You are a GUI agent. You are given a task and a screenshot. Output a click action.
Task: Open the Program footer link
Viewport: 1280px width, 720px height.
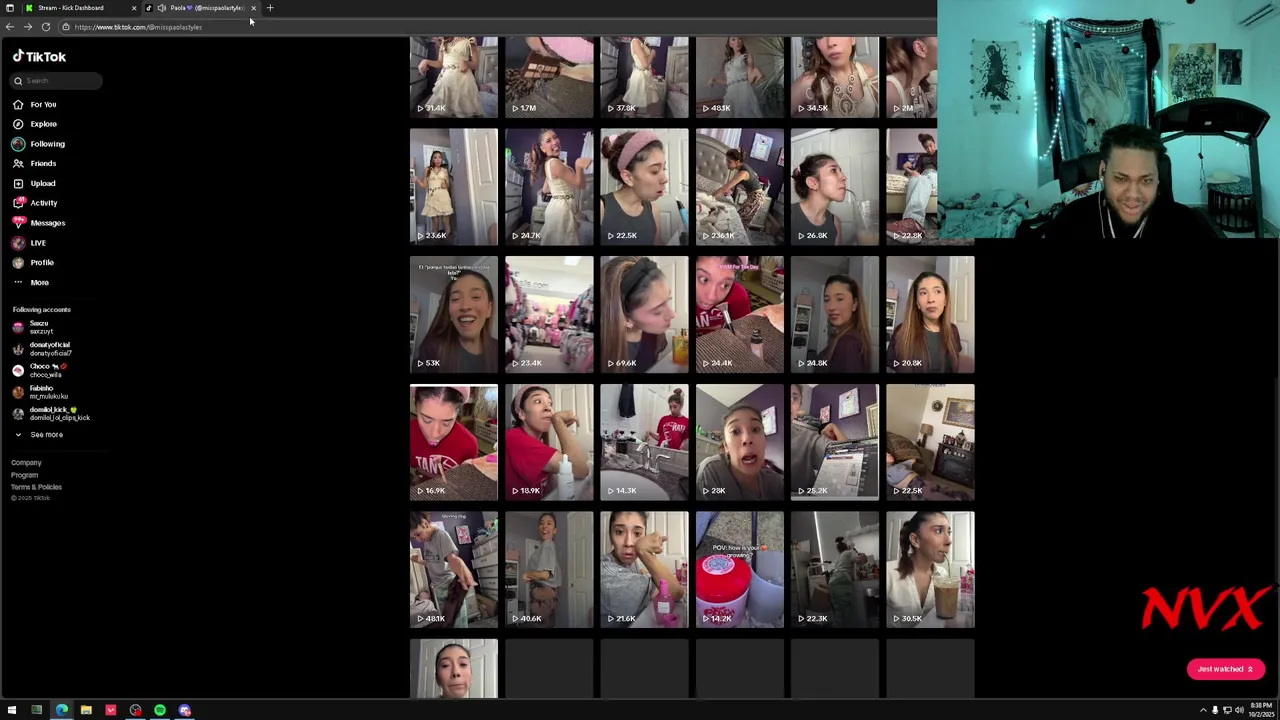pos(24,475)
